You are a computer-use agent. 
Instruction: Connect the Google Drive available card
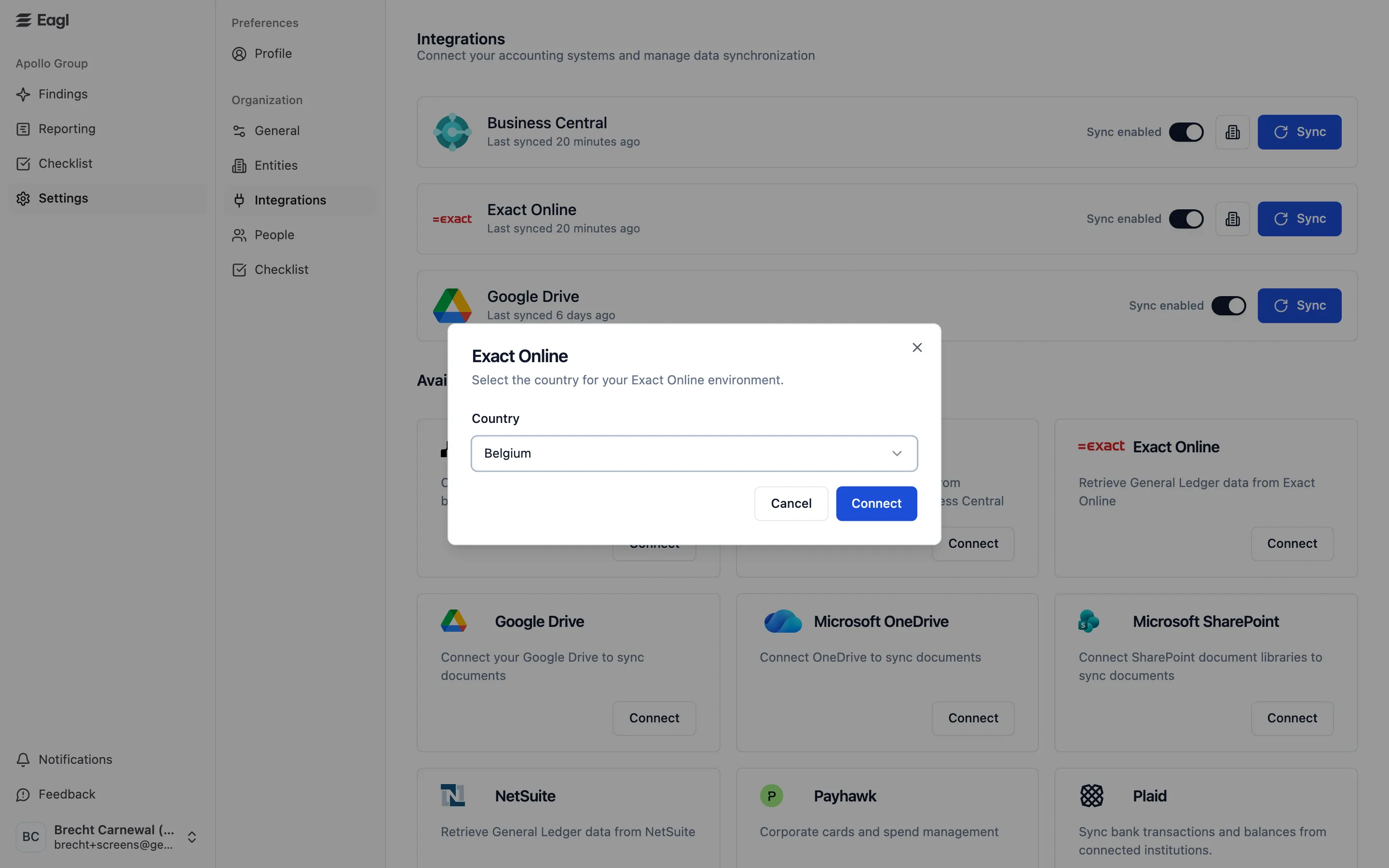(654, 718)
